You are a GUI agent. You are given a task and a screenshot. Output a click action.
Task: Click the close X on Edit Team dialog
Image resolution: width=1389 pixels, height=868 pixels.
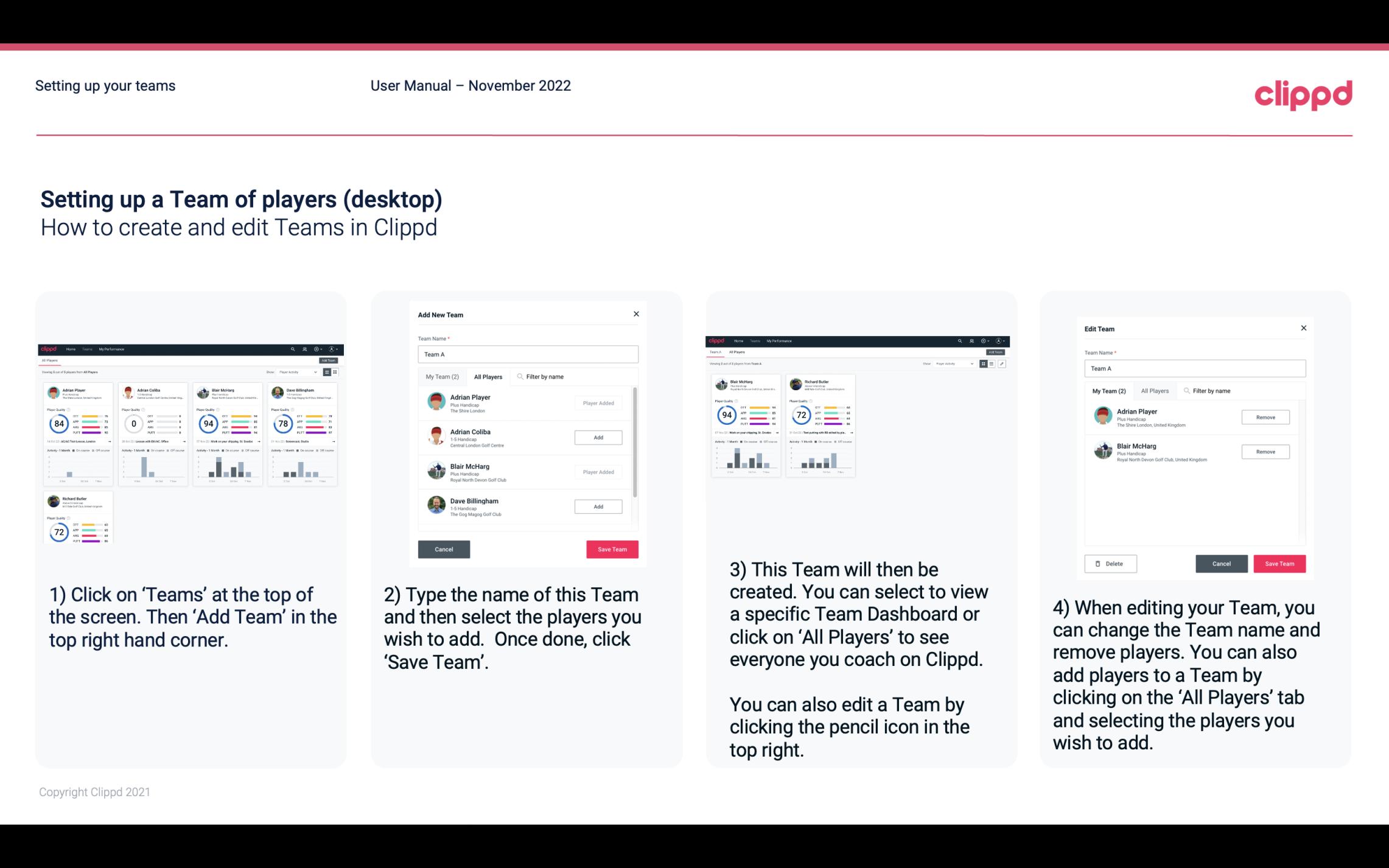(x=1303, y=329)
